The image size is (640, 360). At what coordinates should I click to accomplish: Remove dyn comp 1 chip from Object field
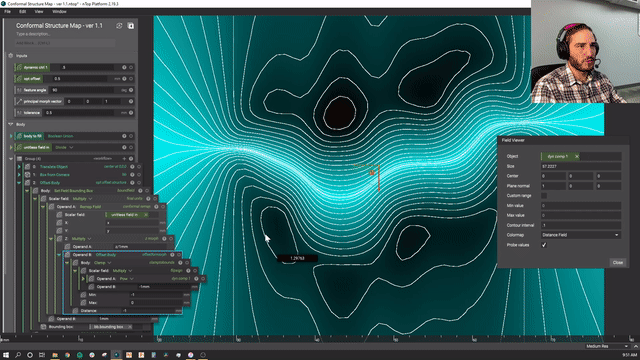coord(577,156)
